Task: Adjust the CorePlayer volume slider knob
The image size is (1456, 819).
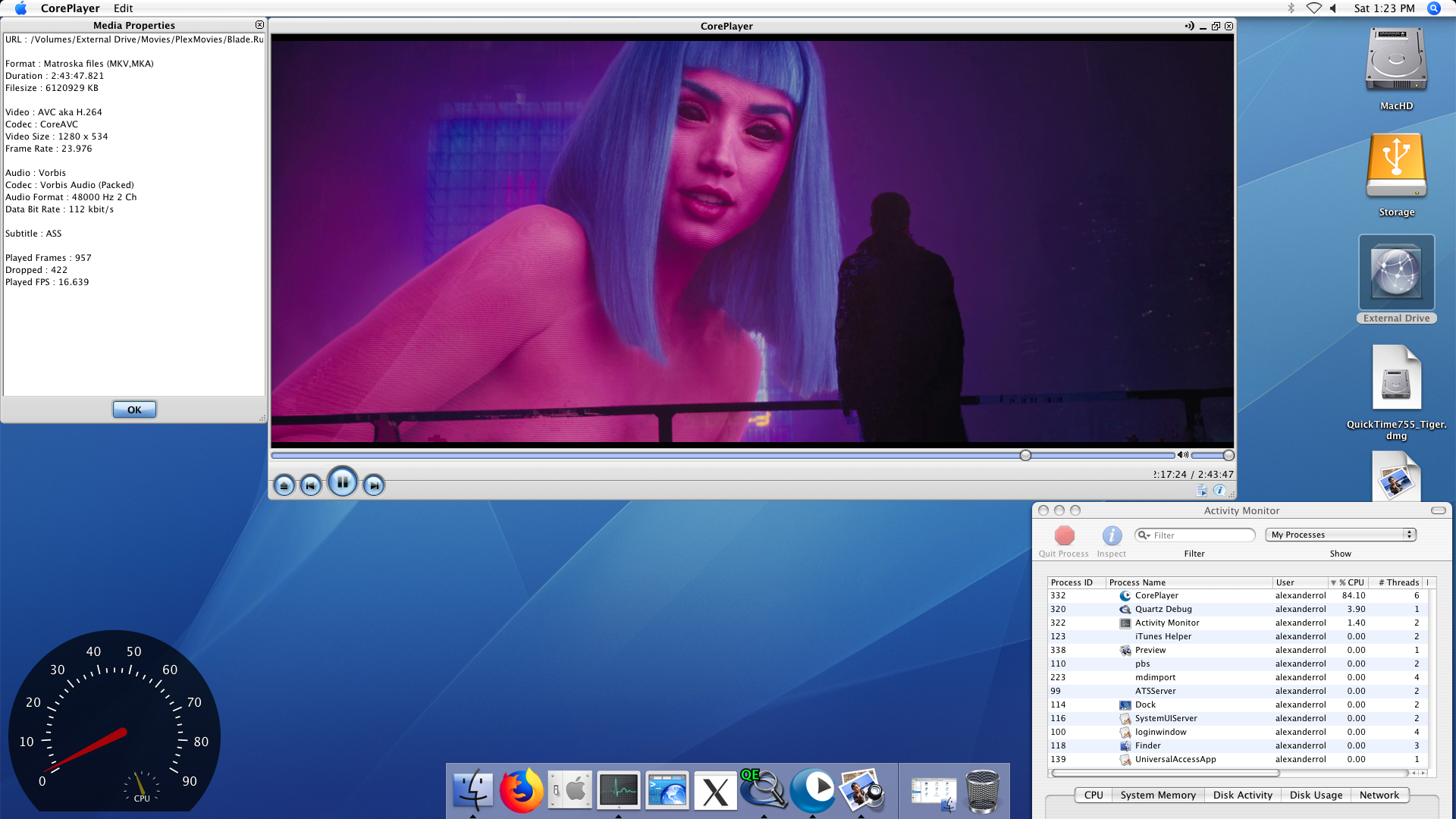Action: pos(1228,455)
